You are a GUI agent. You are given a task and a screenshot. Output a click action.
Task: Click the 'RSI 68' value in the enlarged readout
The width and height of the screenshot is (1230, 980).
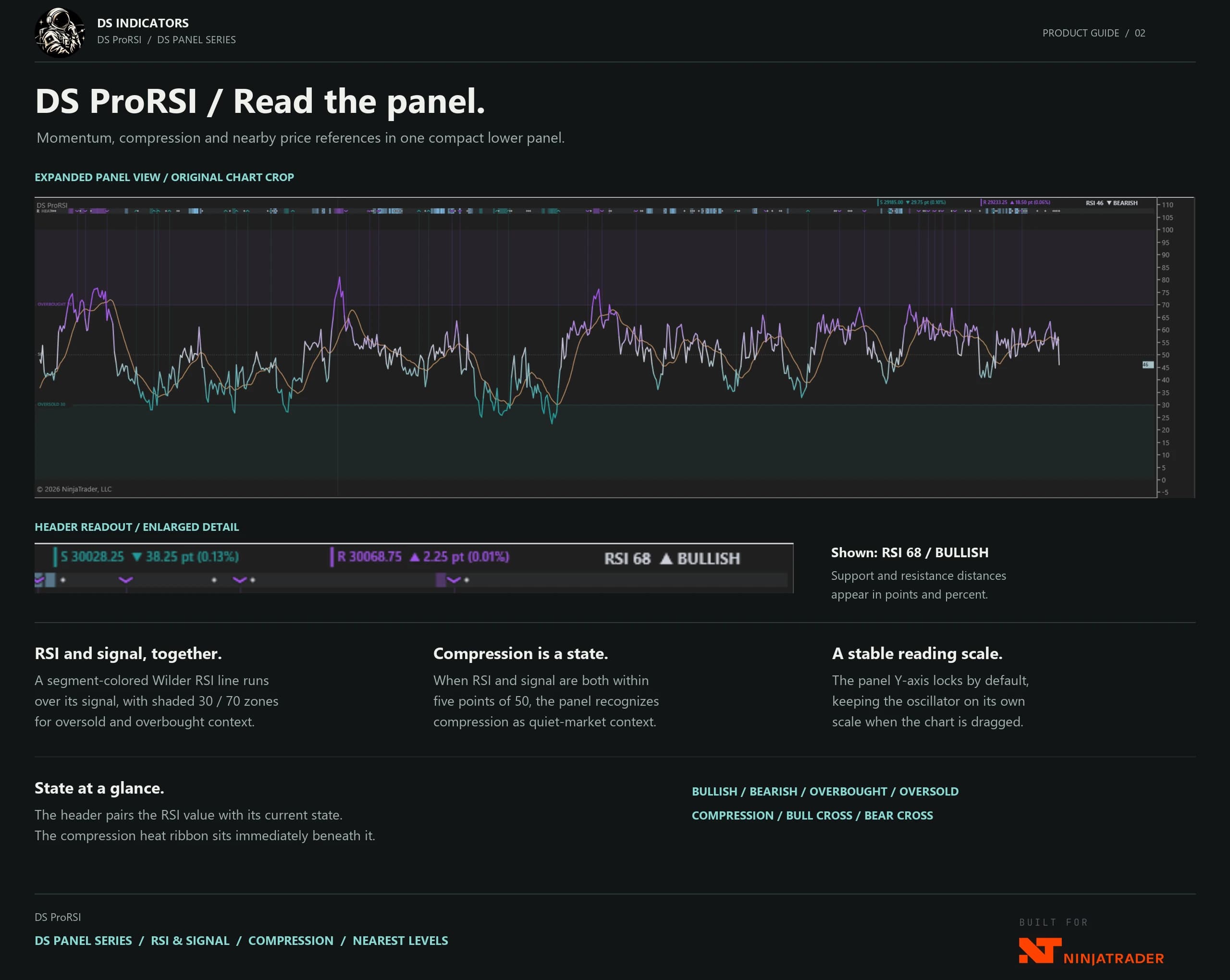click(x=627, y=558)
